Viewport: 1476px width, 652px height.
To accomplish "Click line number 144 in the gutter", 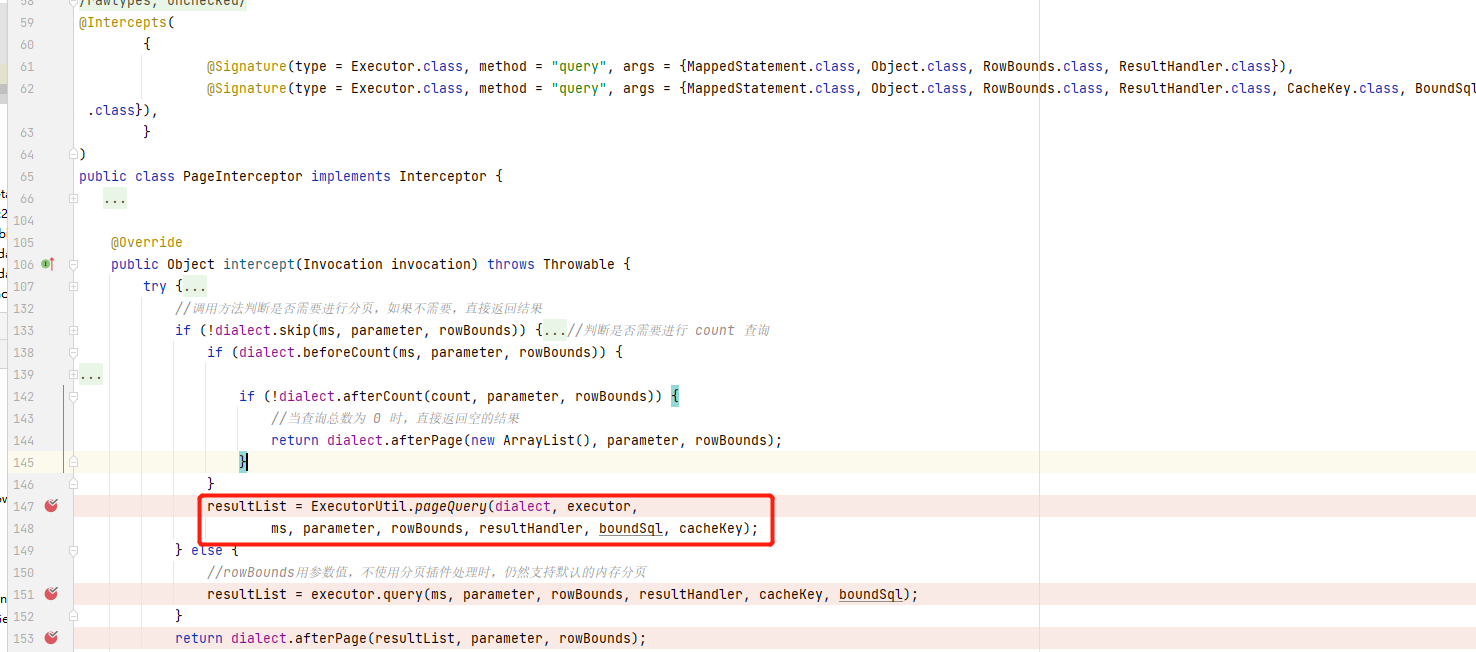I will [x=23, y=440].
